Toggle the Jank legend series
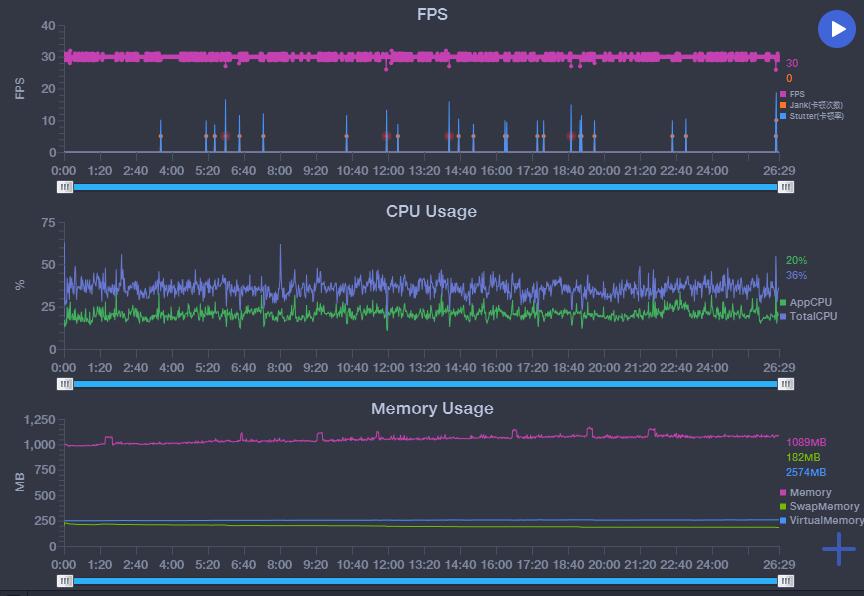Screen dimensions: 864x596 click(811, 105)
